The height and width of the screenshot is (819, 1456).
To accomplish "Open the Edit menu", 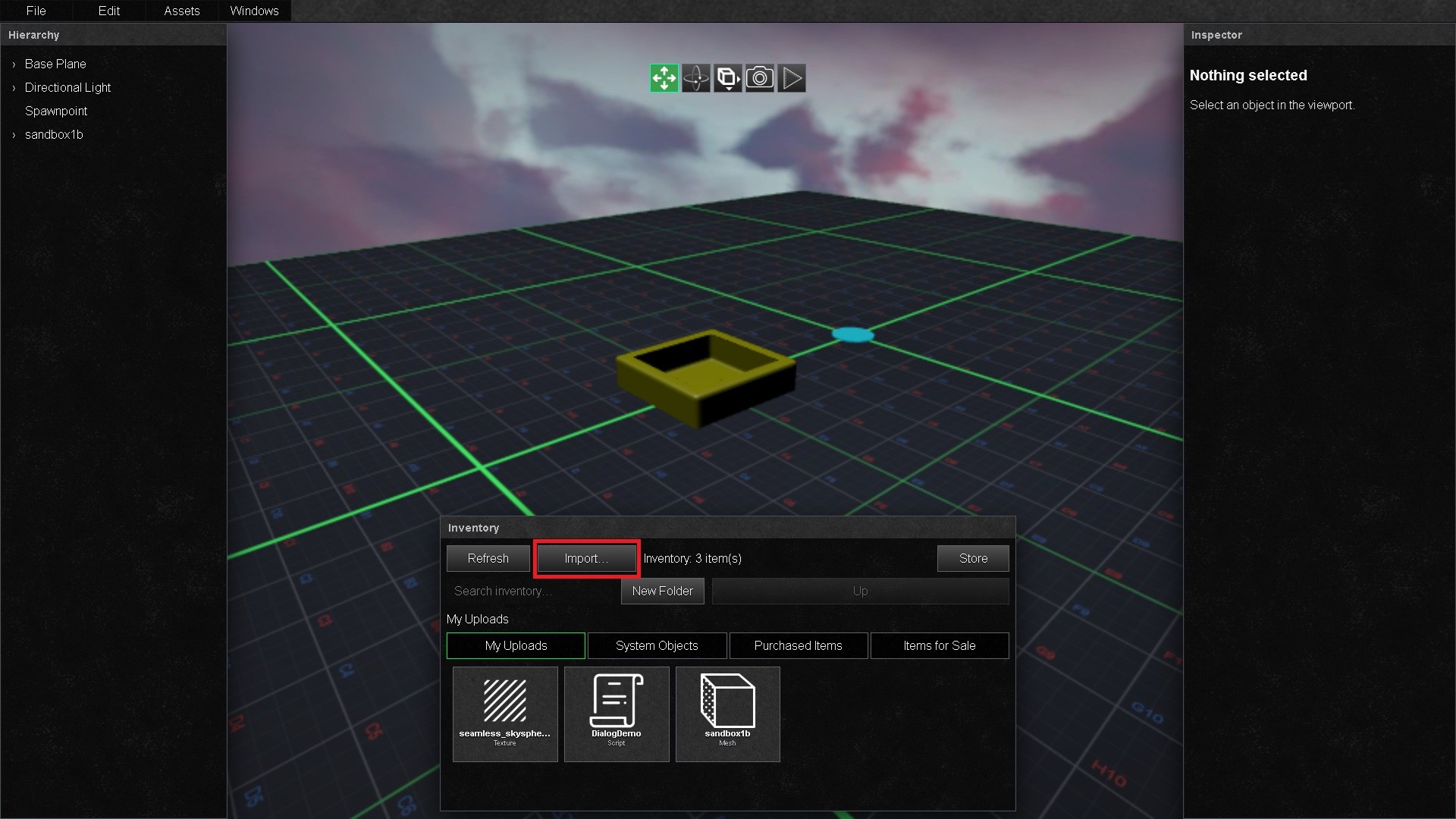I will coord(109,11).
